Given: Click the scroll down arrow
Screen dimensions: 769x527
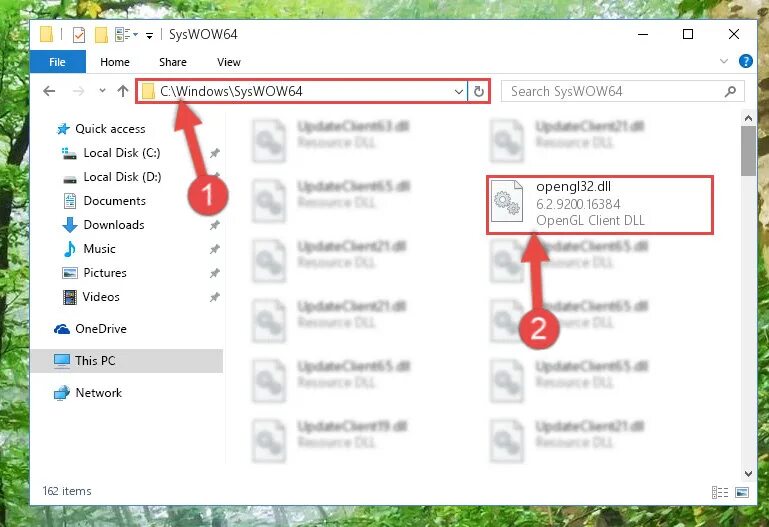Looking at the screenshot, I should [x=748, y=474].
